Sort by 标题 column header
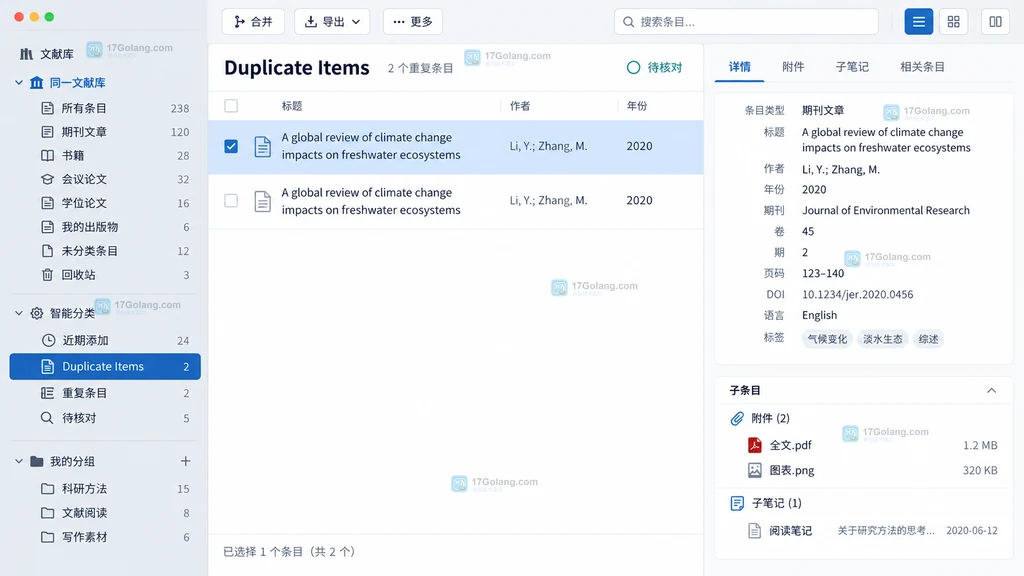 pyautogui.click(x=292, y=106)
